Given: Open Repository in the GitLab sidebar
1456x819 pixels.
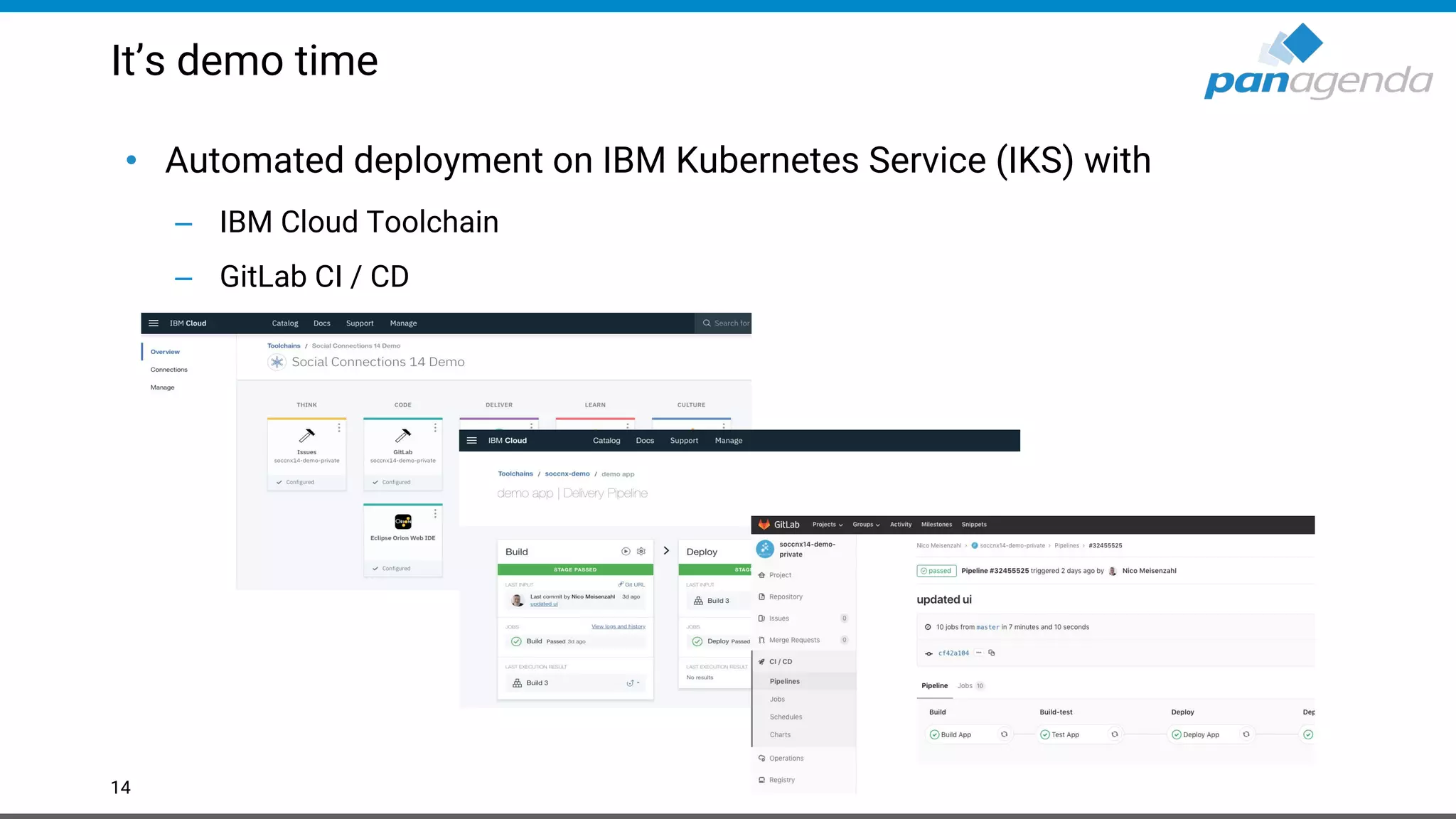Looking at the screenshot, I should [x=786, y=597].
